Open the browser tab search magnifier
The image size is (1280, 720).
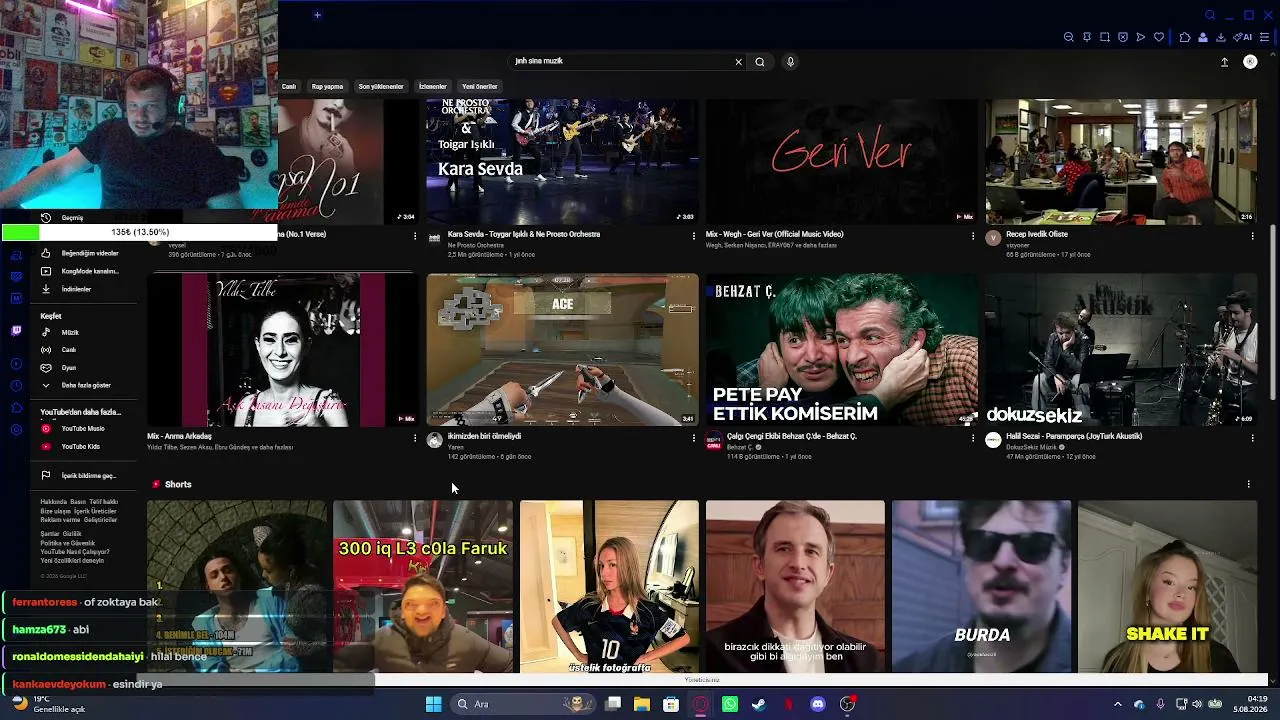pos(1210,15)
